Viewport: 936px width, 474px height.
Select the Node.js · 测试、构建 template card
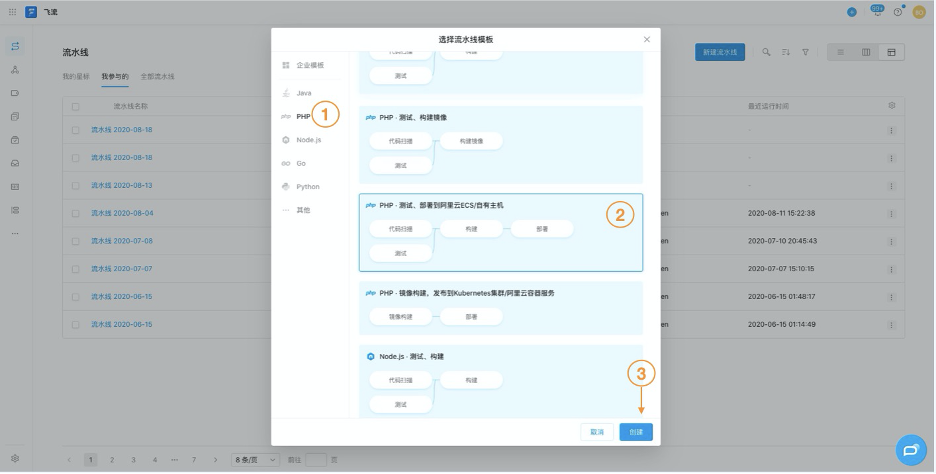(501, 381)
